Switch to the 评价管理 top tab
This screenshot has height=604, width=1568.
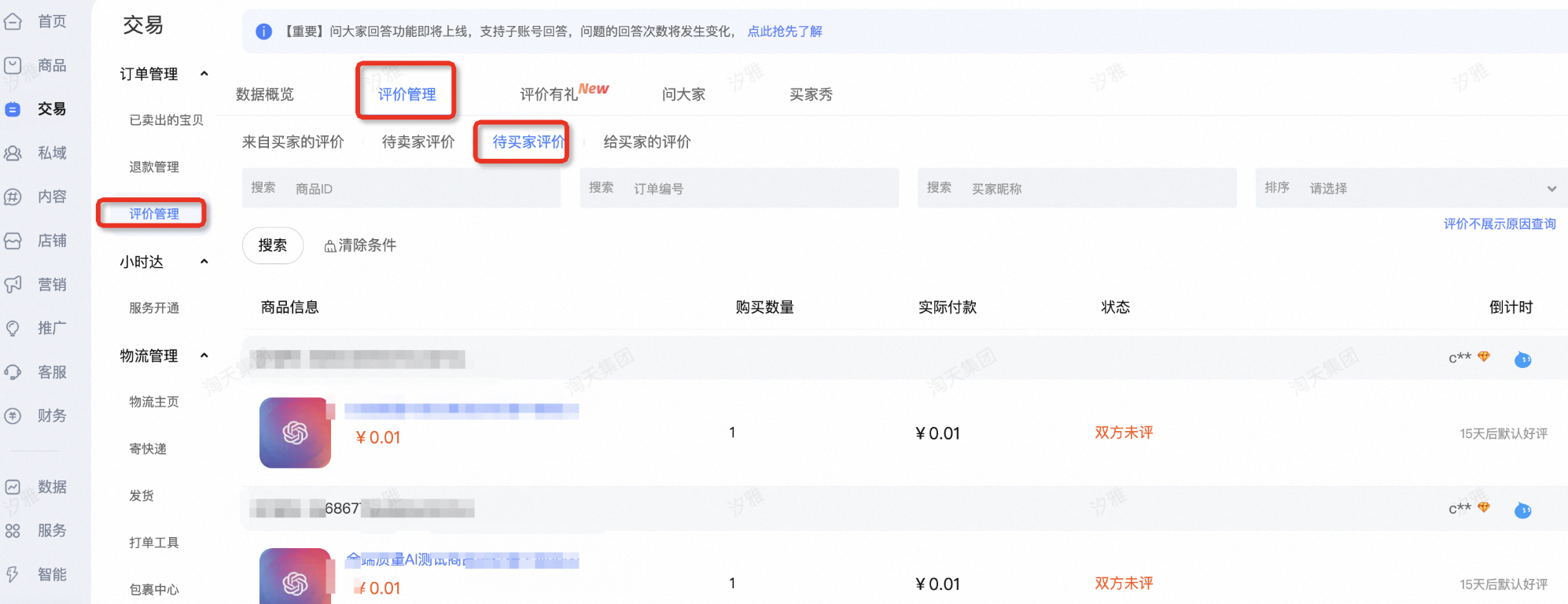[x=407, y=94]
